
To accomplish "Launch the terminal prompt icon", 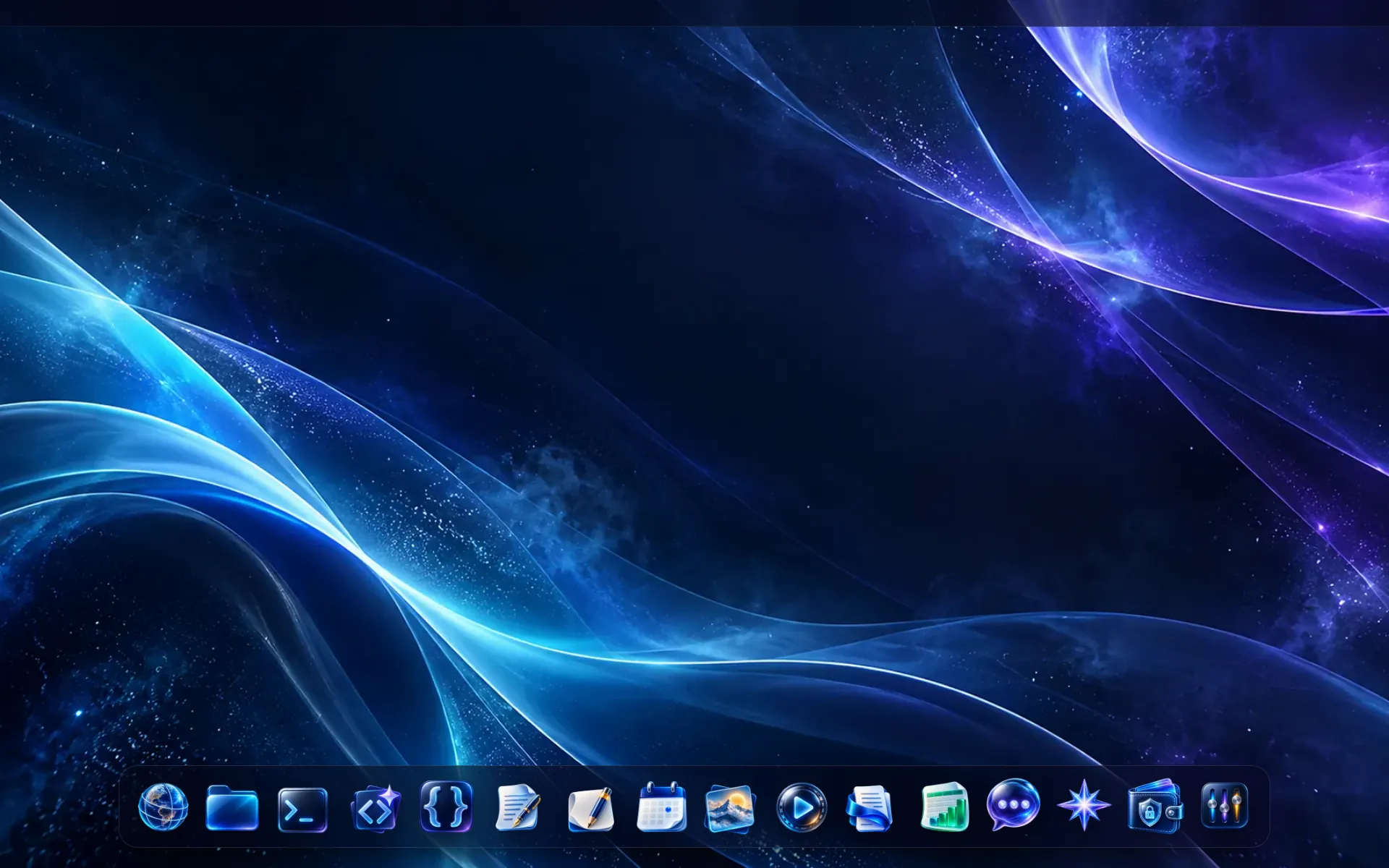I will pyautogui.click(x=303, y=809).
